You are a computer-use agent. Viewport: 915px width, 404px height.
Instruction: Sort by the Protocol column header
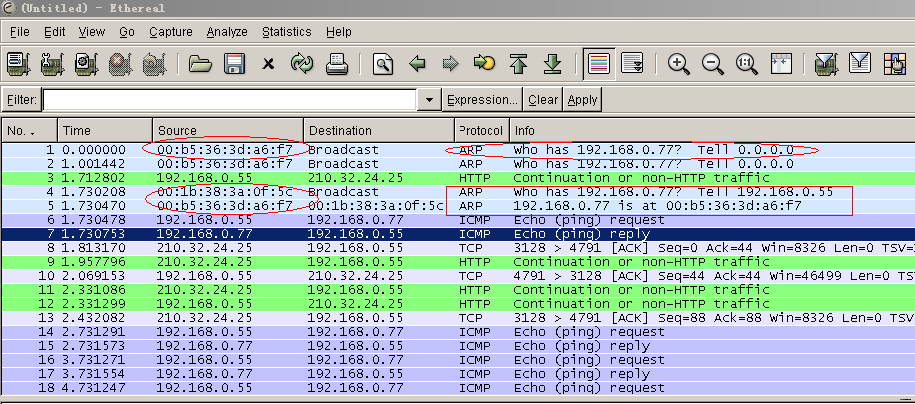click(x=481, y=130)
